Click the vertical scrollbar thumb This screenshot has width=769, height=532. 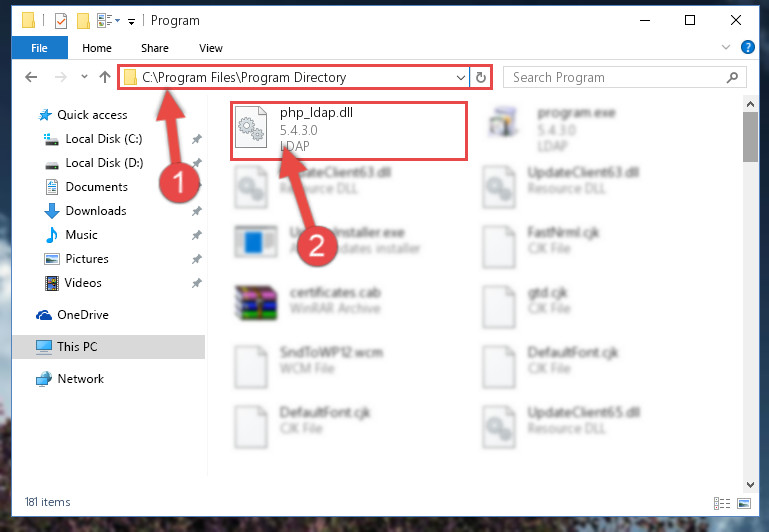click(x=750, y=136)
